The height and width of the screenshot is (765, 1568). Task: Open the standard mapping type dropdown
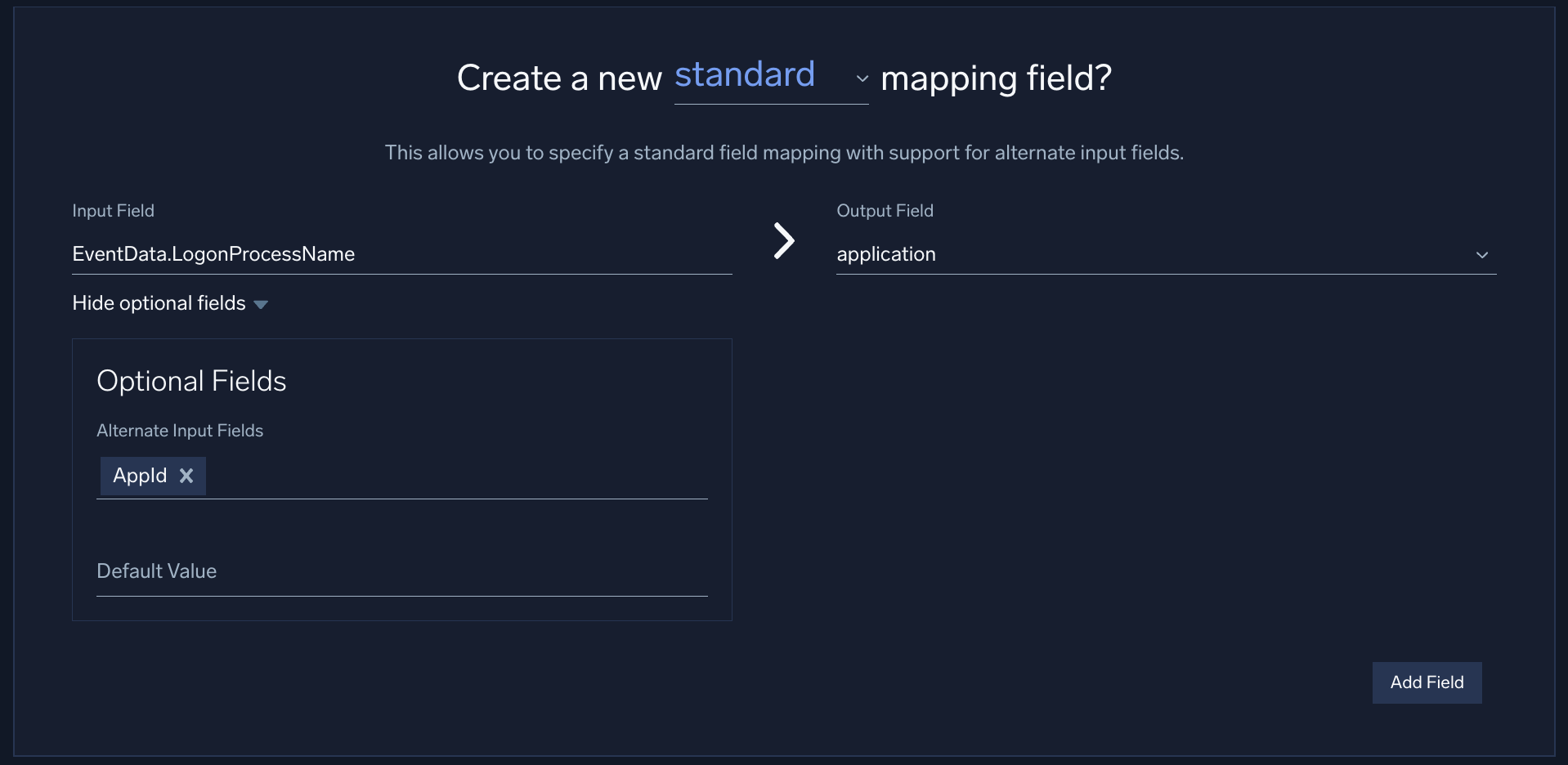[745, 76]
